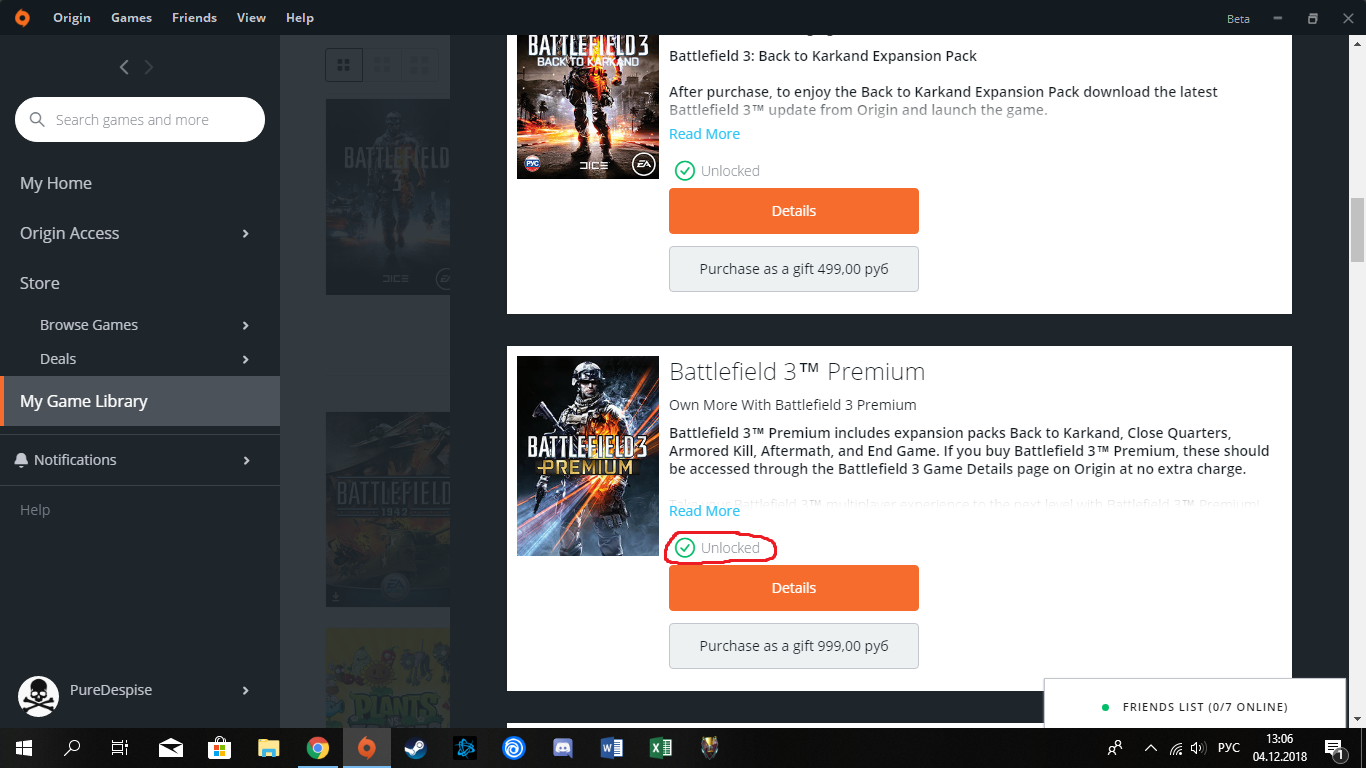Open the Windows Action Center

1335,748
